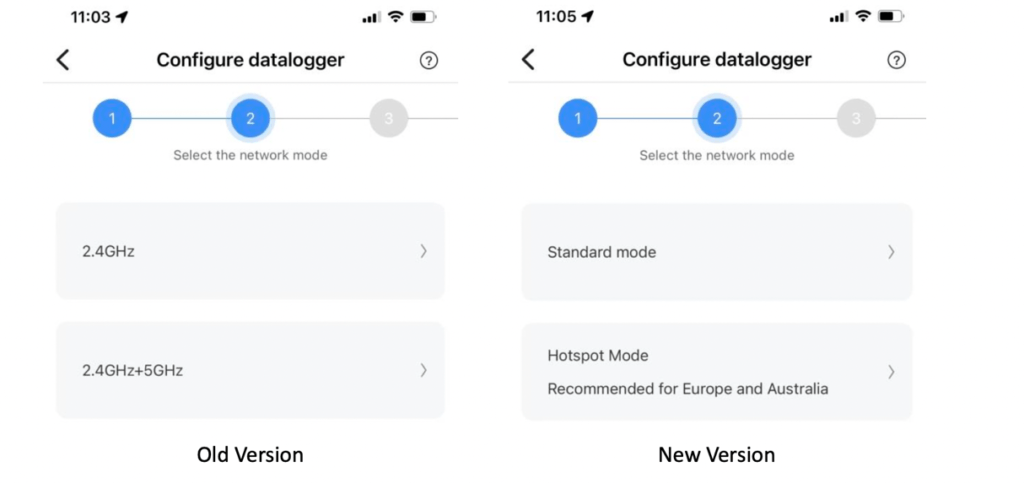Image resolution: width=1024 pixels, height=483 pixels.
Task: Tap the Wi-Fi status icon on the left phone
Action: (395, 17)
